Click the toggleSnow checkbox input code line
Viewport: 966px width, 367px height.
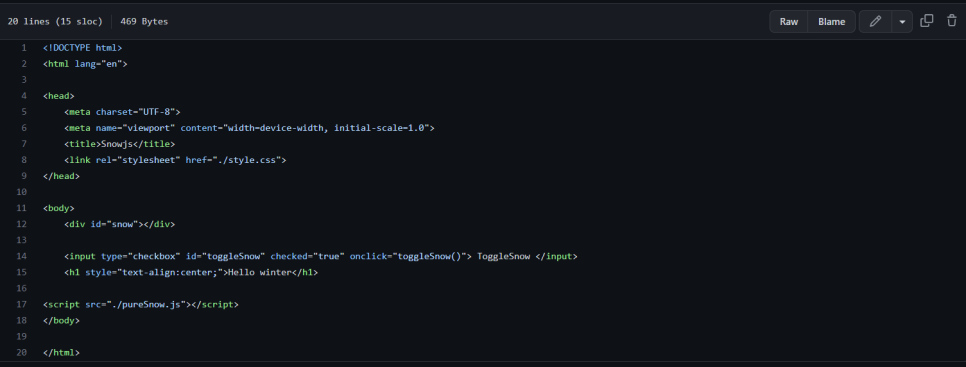click(320, 256)
